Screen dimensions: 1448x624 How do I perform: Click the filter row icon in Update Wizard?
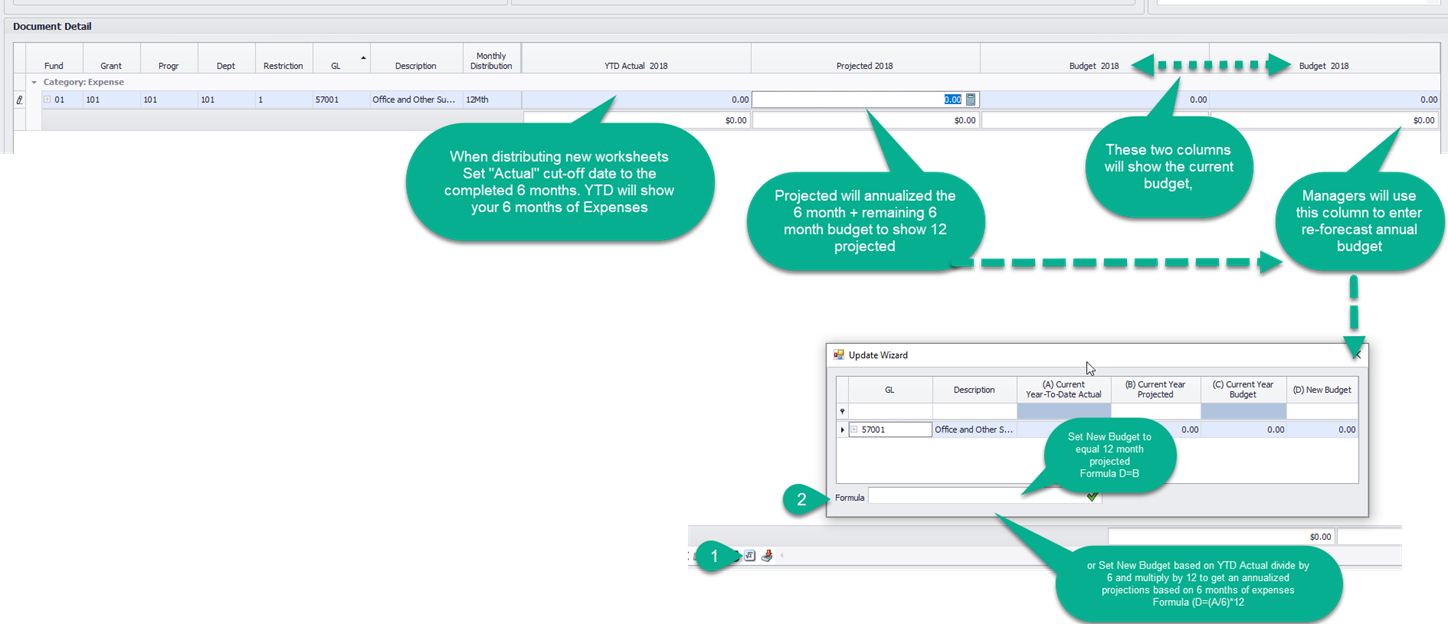tap(842, 411)
